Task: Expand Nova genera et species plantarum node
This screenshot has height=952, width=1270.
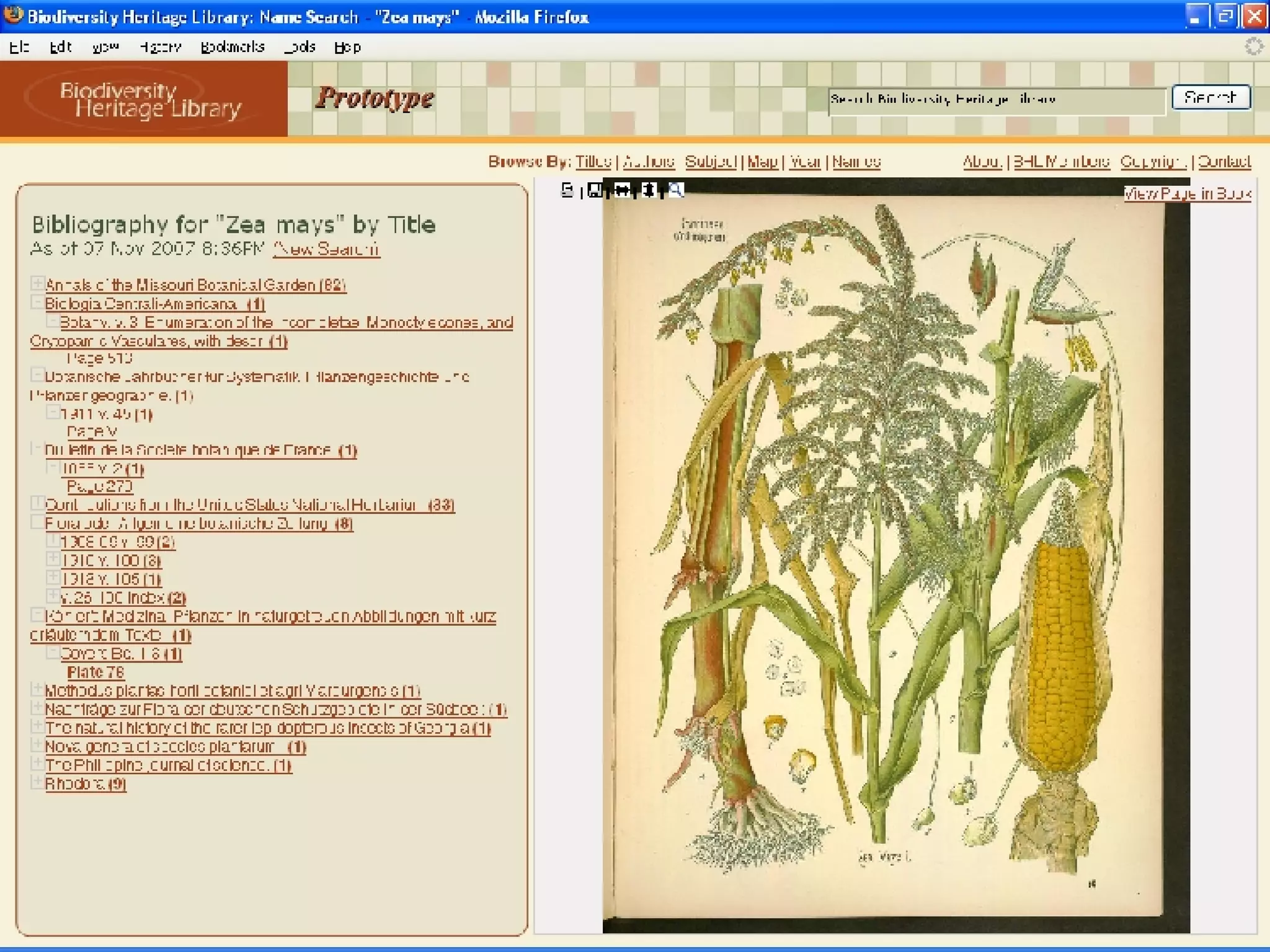Action: pyautogui.click(x=37, y=745)
